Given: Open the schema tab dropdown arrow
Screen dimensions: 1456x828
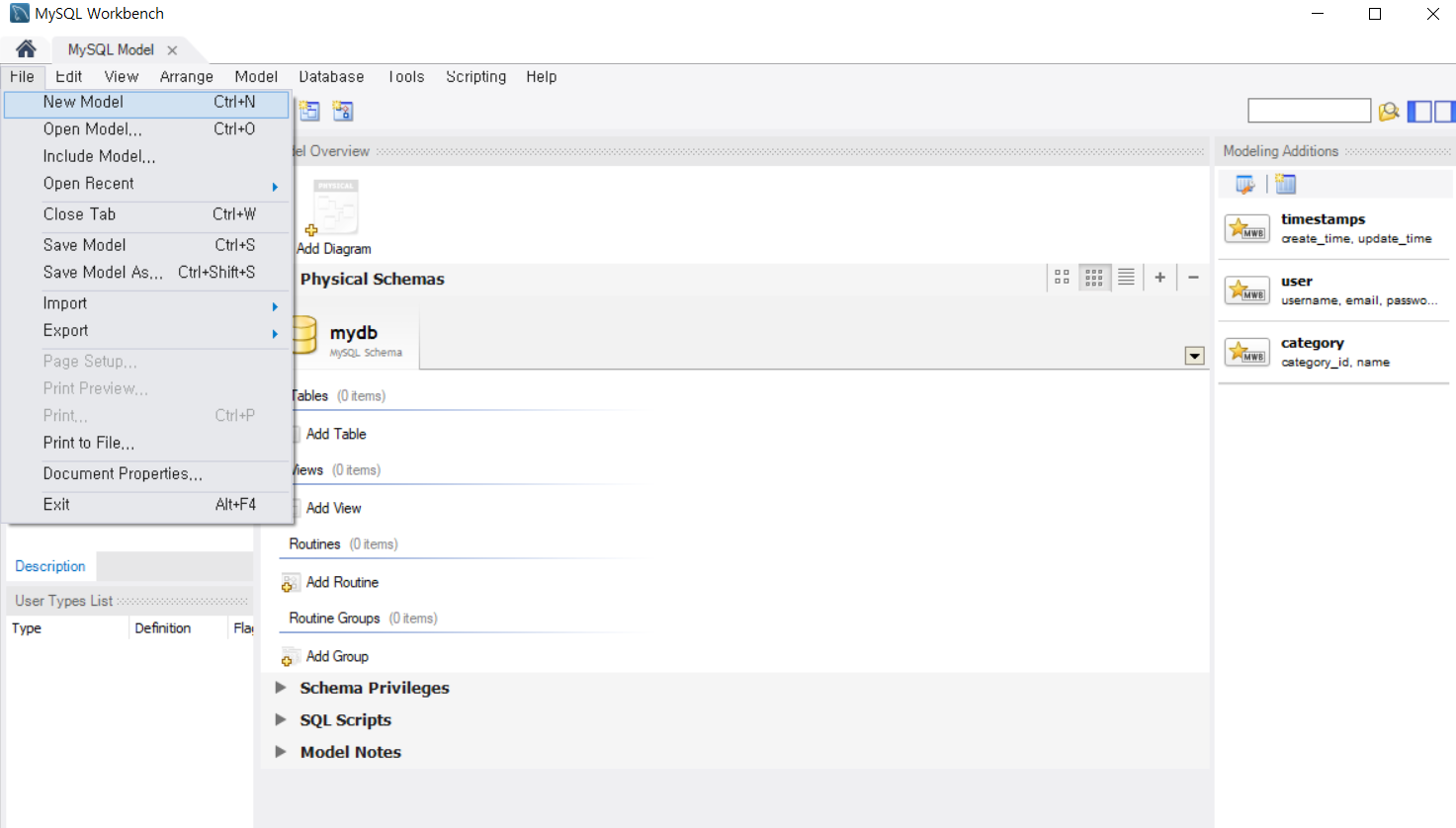Looking at the screenshot, I should click(1195, 357).
